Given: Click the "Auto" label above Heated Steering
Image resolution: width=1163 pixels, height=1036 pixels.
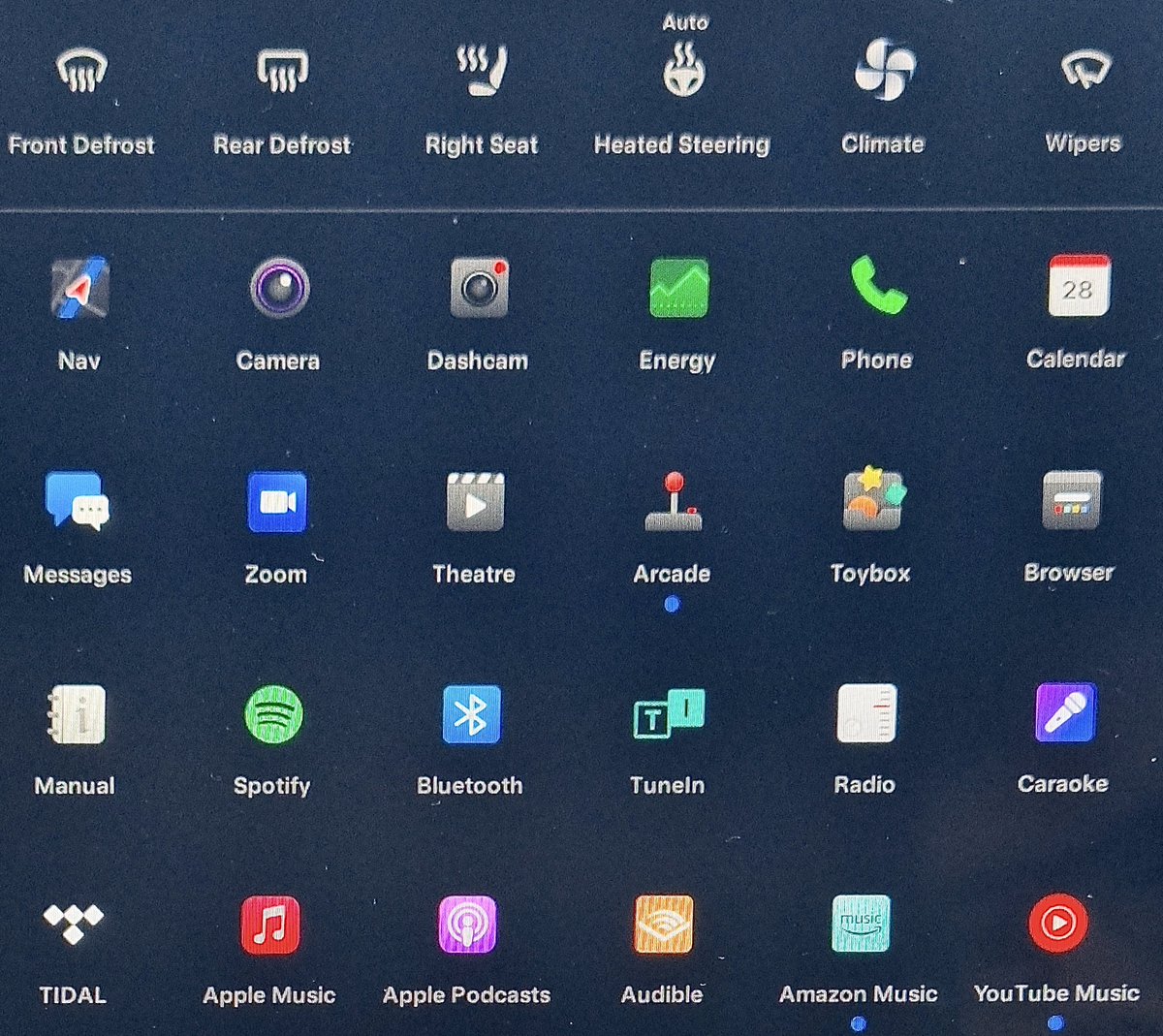Looking at the screenshot, I should click(x=685, y=22).
